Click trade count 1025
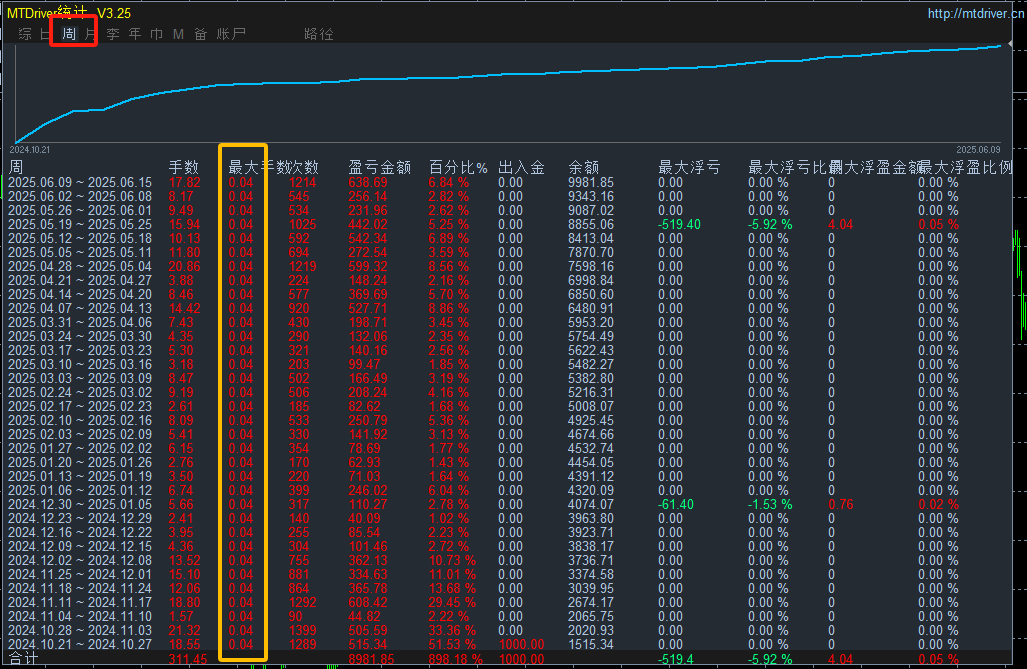The height and width of the screenshot is (669, 1027). [303, 225]
